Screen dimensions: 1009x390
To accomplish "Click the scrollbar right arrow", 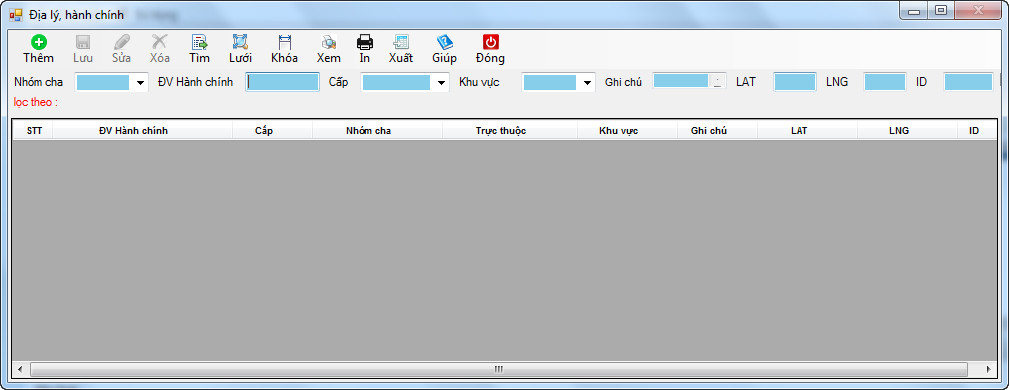I will pos(988,369).
